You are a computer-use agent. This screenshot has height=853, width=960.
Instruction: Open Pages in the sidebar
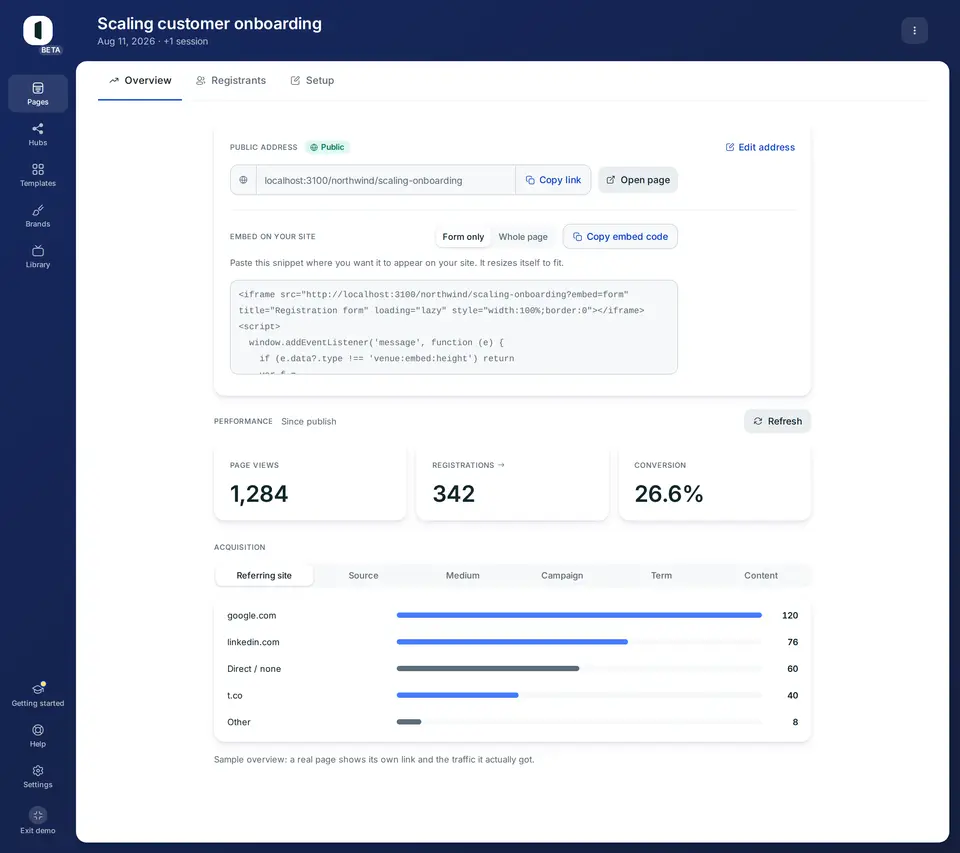(x=38, y=94)
